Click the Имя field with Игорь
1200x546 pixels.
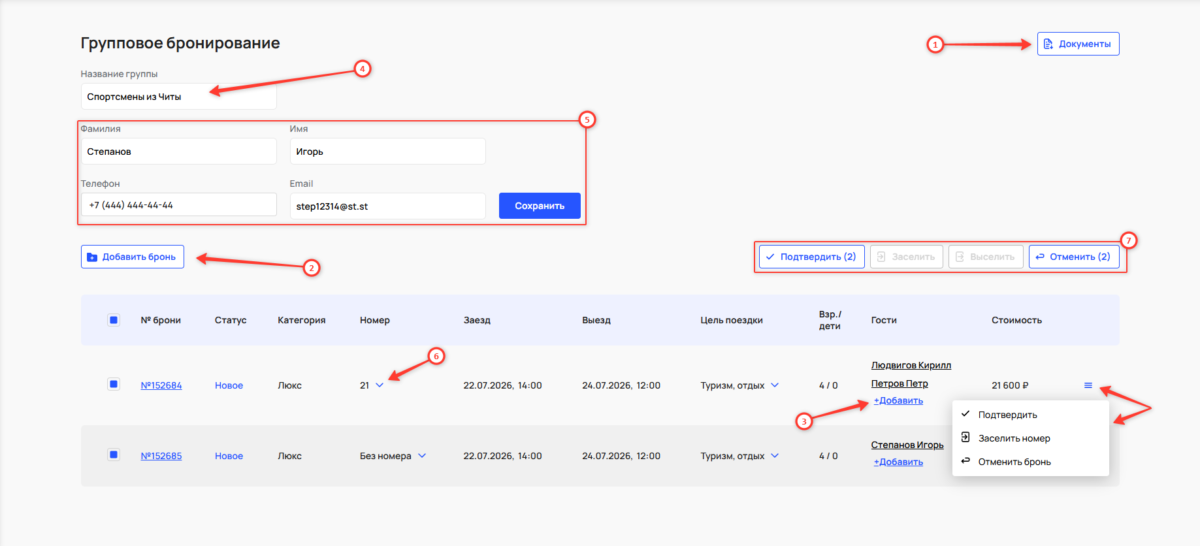[x=387, y=152]
